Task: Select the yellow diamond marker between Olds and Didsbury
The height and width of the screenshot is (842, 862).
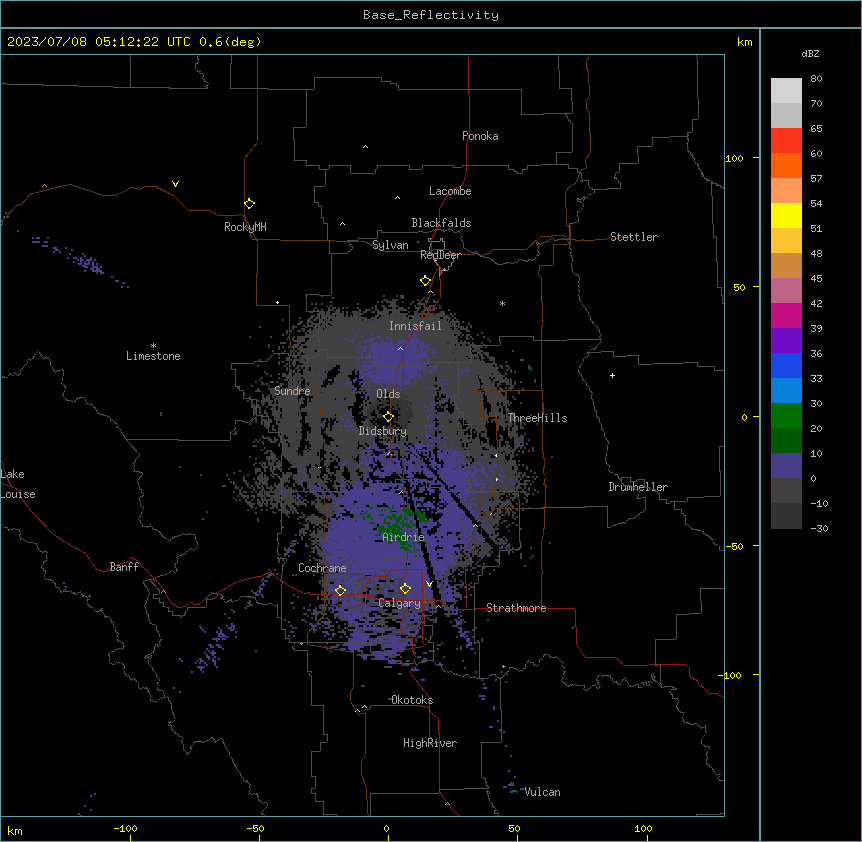Action: point(388,417)
